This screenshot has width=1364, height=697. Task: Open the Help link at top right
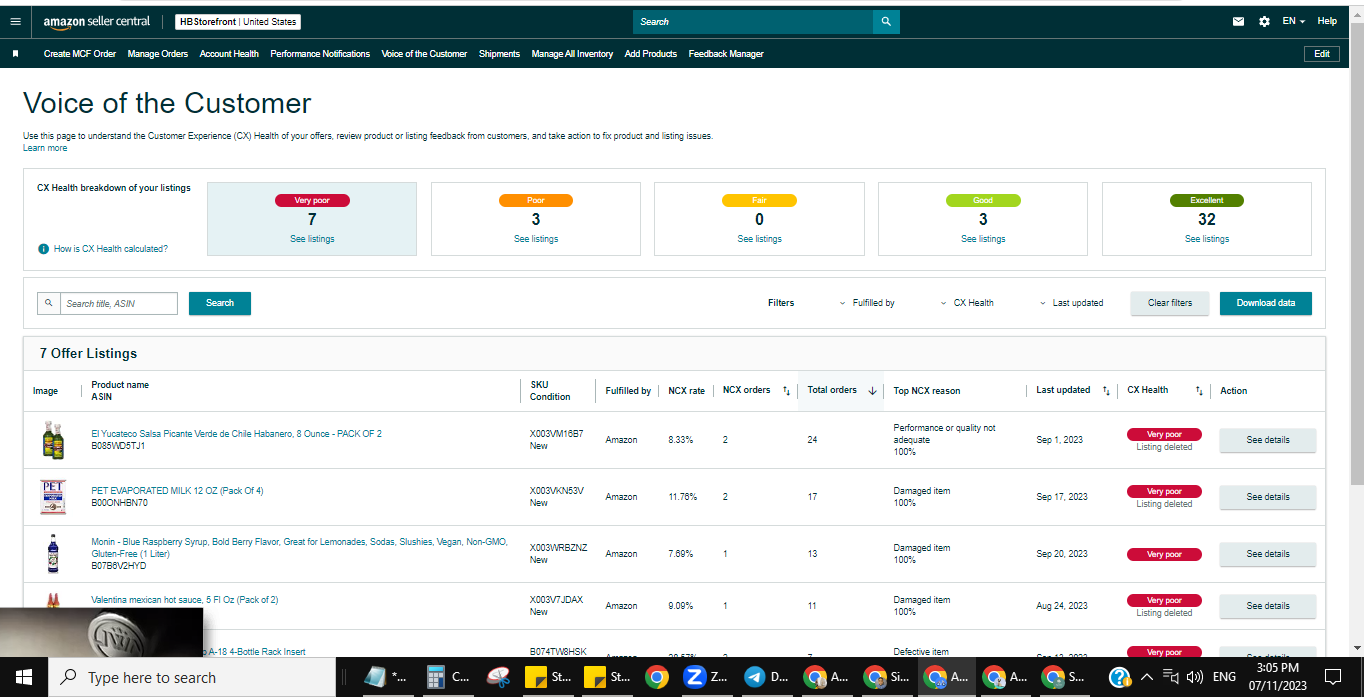pos(1327,21)
